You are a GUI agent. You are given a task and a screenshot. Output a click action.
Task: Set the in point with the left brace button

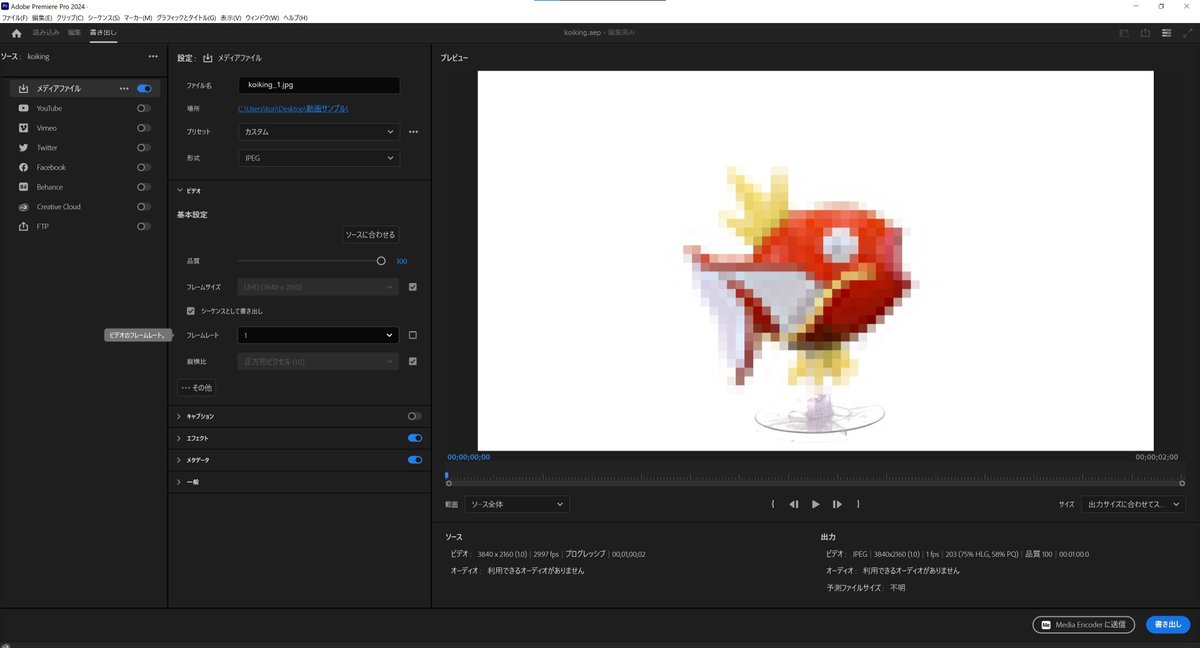pos(773,504)
